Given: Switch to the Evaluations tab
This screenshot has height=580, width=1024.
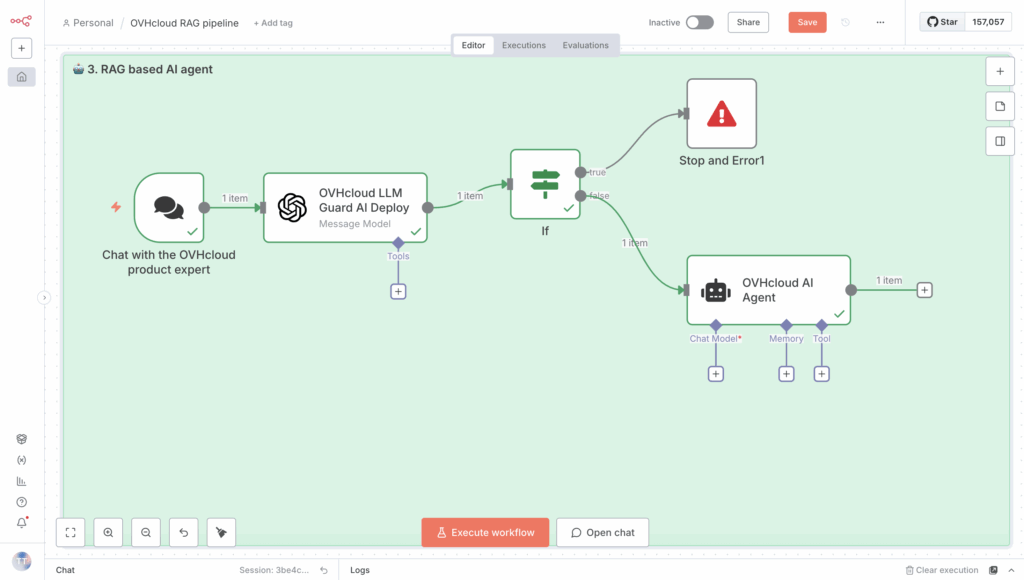Looking at the screenshot, I should [x=585, y=45].
